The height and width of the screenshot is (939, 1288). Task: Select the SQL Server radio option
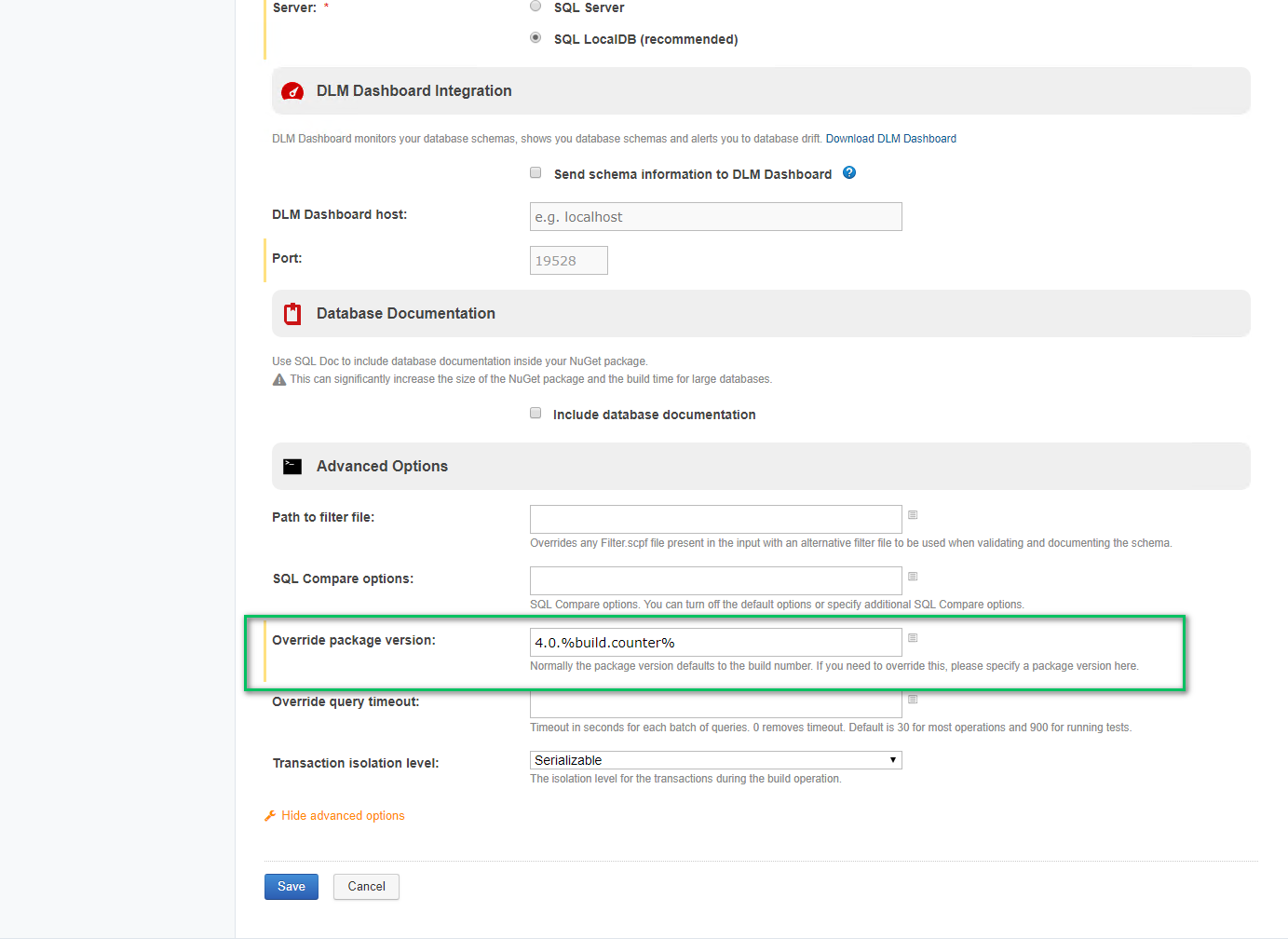[x=536, y=7]
